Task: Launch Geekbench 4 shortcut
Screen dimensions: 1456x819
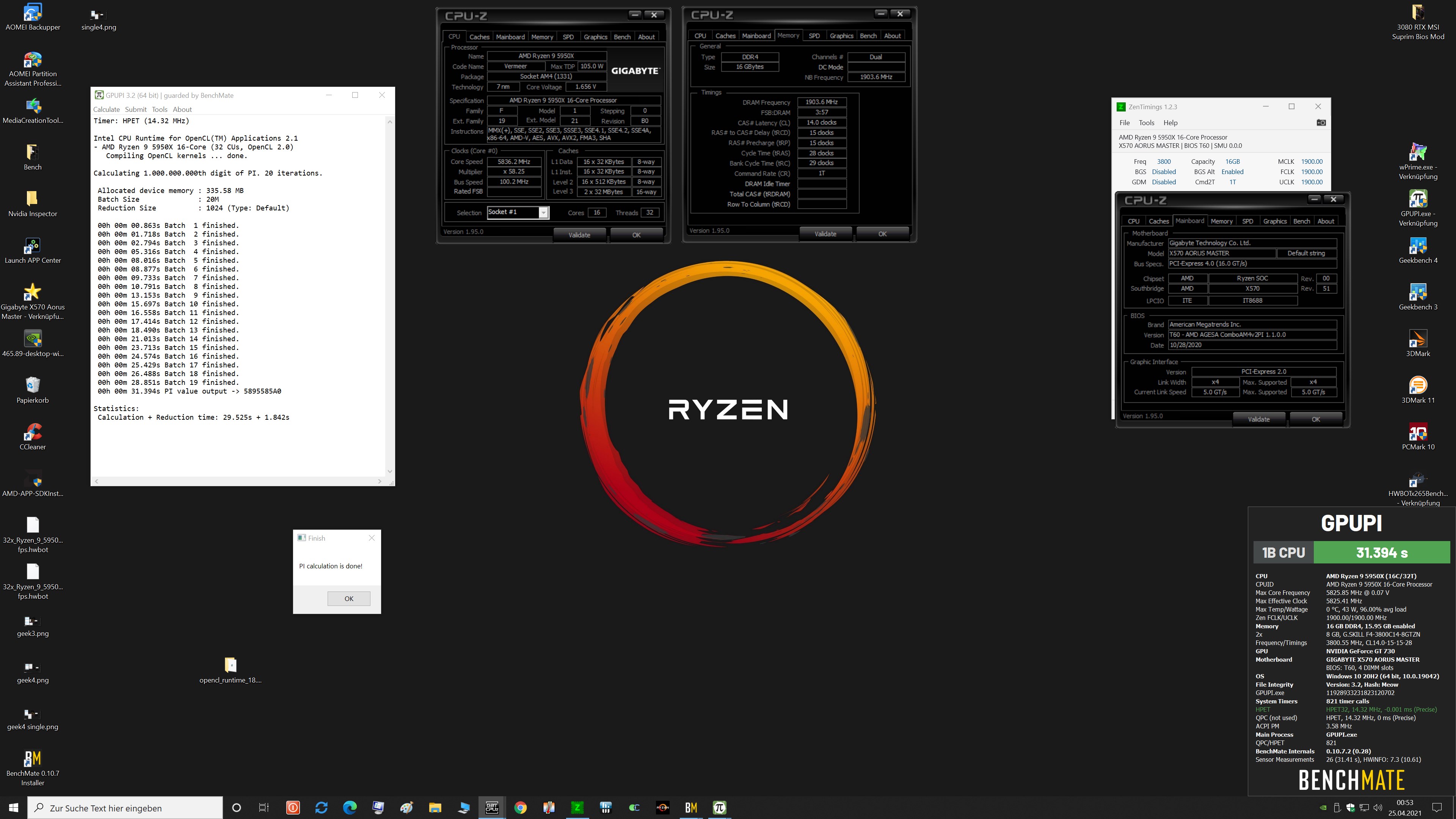Action: [x=1418, y=250]
